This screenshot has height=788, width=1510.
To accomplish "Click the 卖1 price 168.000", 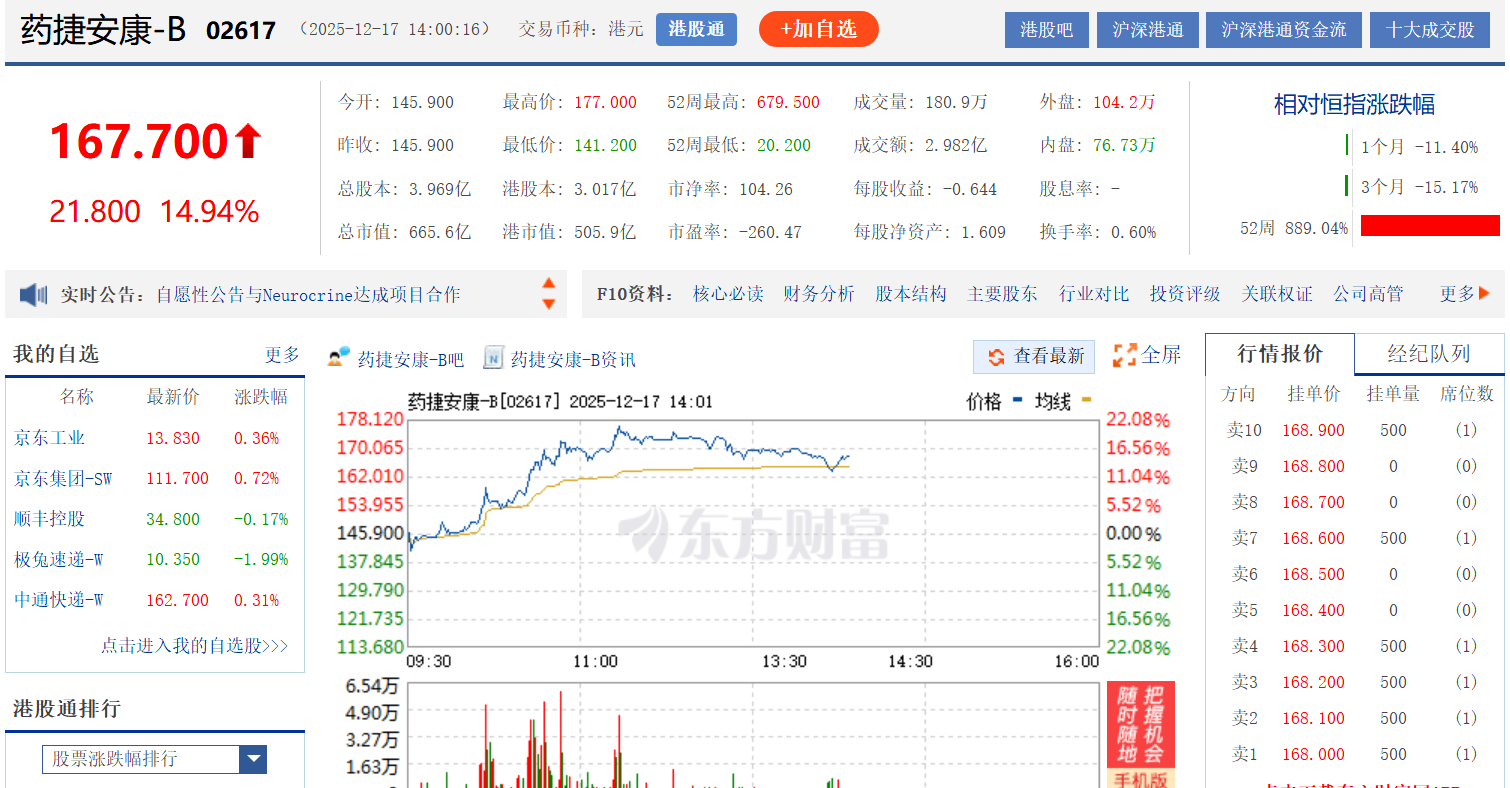I will point(1313,754).
